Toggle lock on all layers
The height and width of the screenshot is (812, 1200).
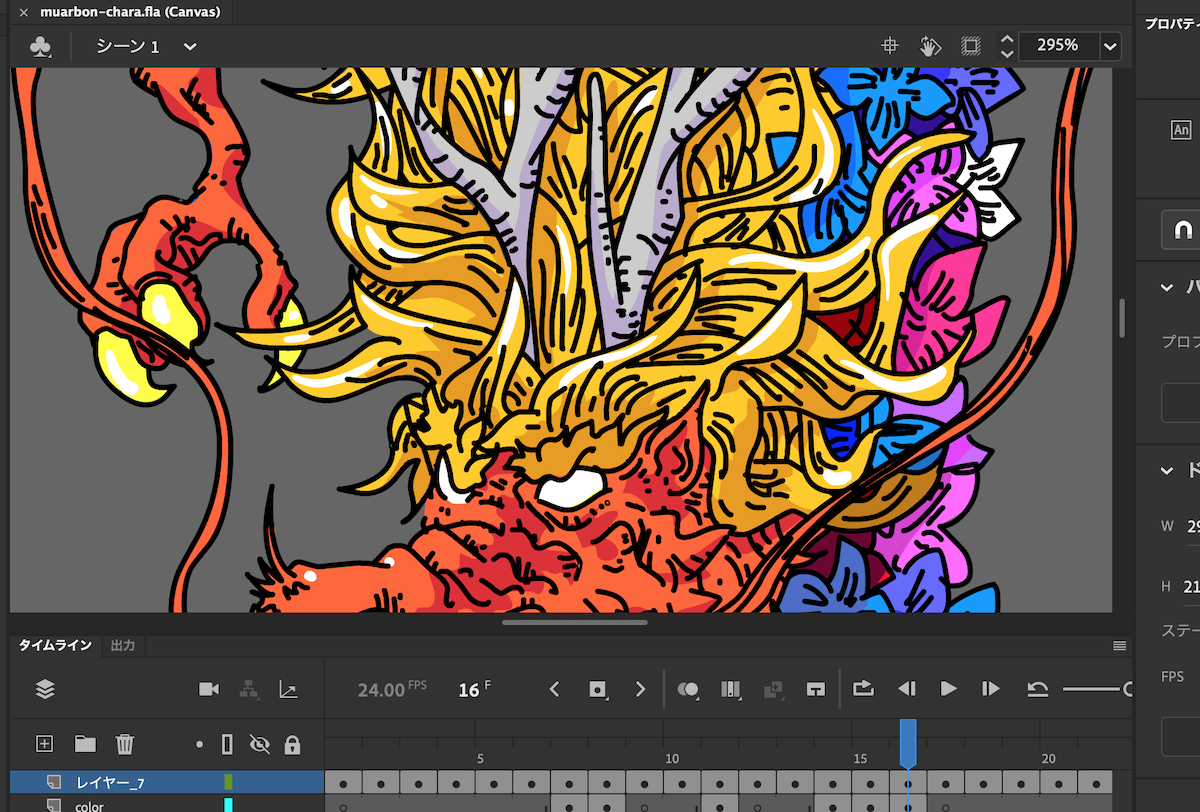click(x=292, y=744)
